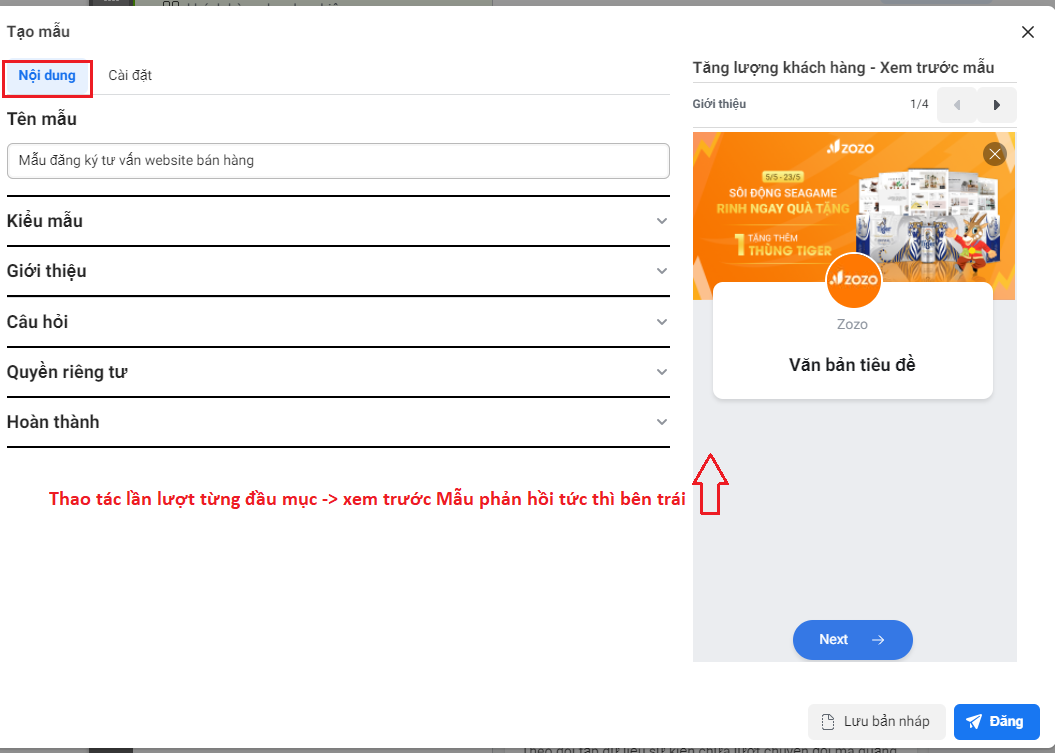Click the next preview page arrow
1055x753 pixels.
[996, 105]
